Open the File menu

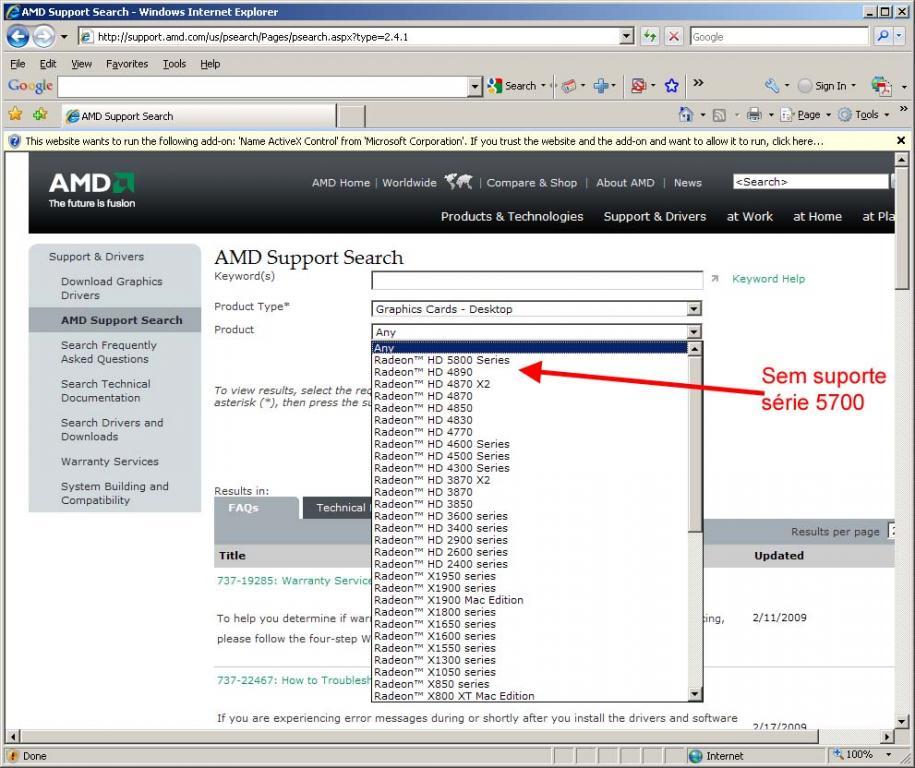18,64
